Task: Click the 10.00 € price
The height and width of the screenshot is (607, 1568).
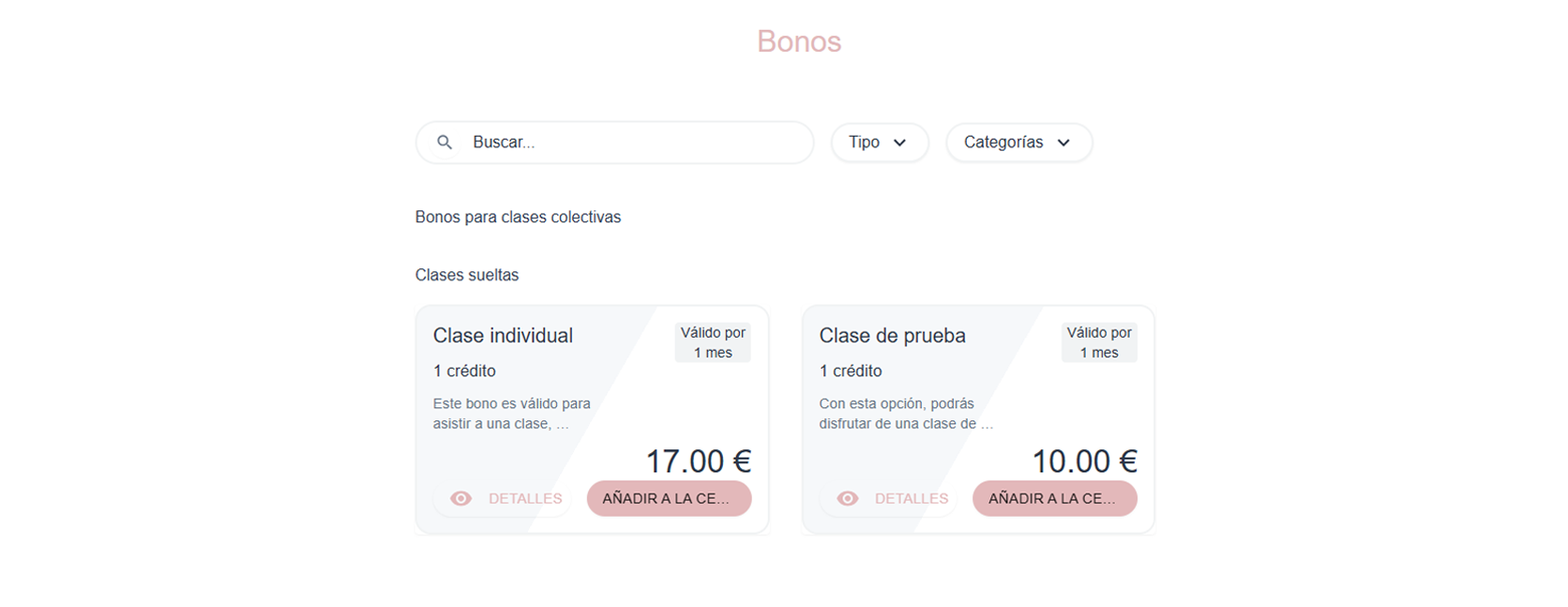Action: click(1084, 461)
